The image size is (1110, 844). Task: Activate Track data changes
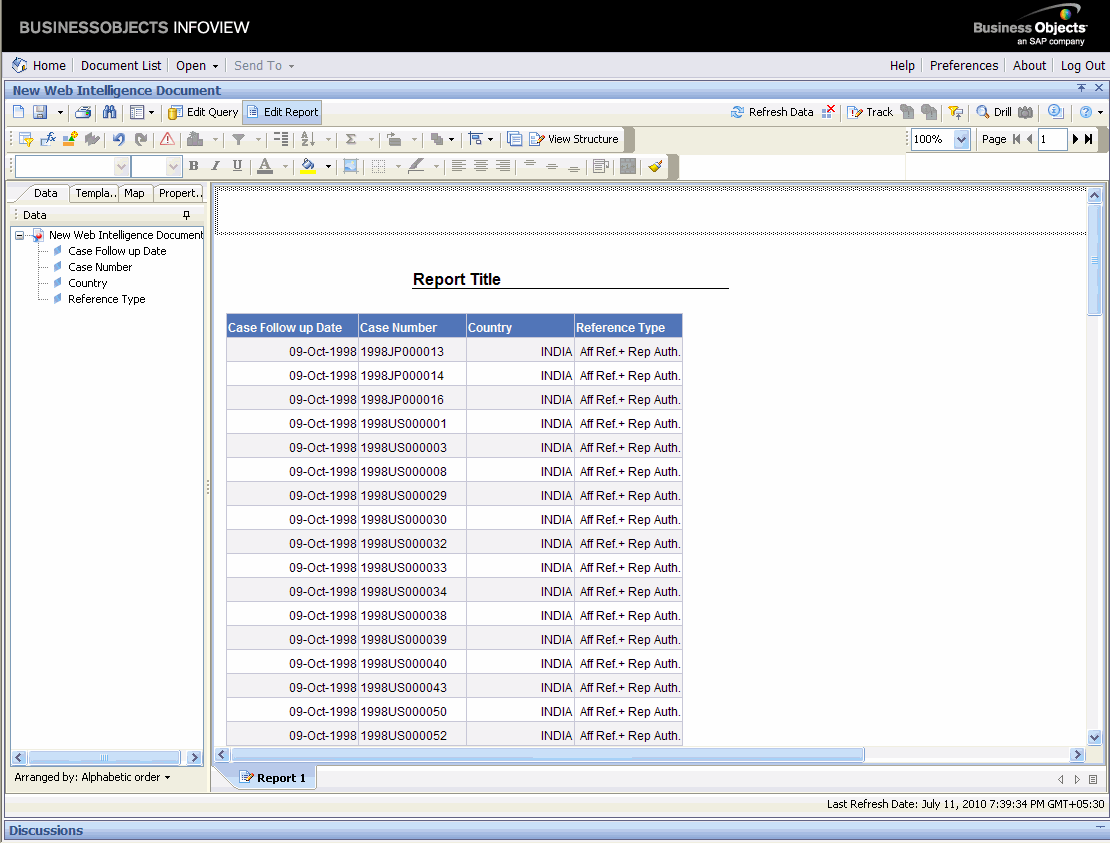point(871,112)
